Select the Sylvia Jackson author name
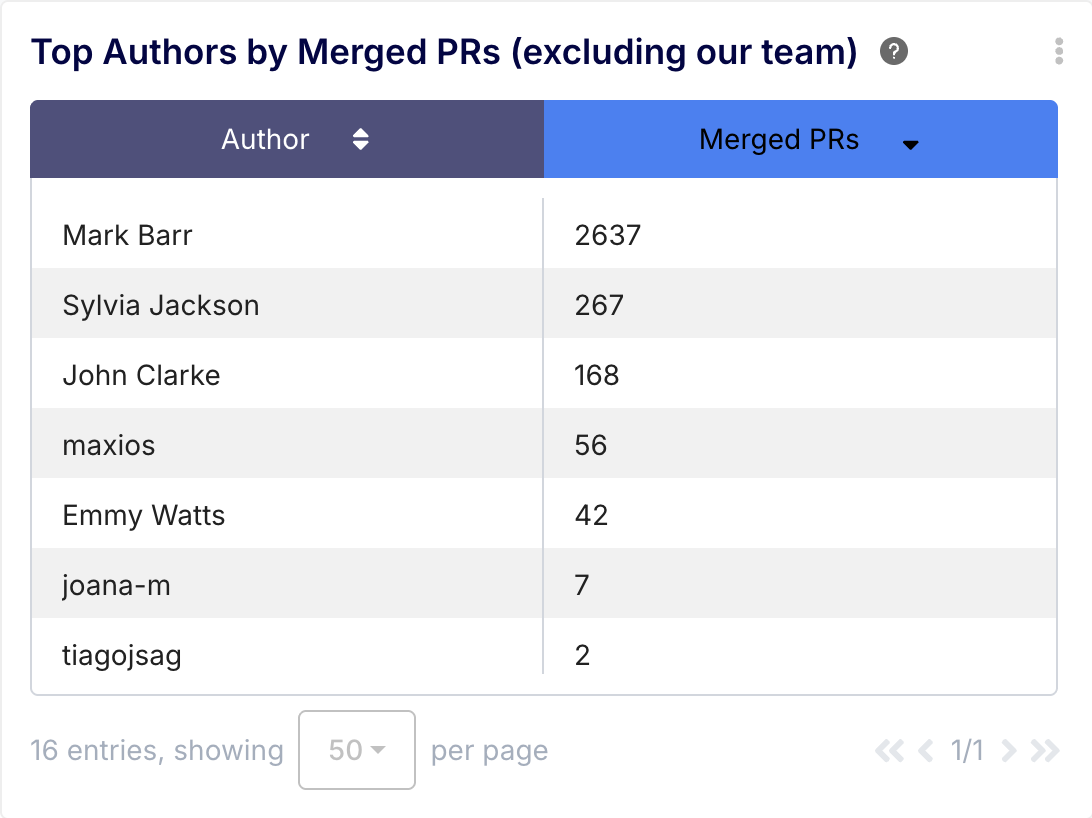The width and height of the screenshot is (1092, 818). pyautogui.click(x=161, y=305)
